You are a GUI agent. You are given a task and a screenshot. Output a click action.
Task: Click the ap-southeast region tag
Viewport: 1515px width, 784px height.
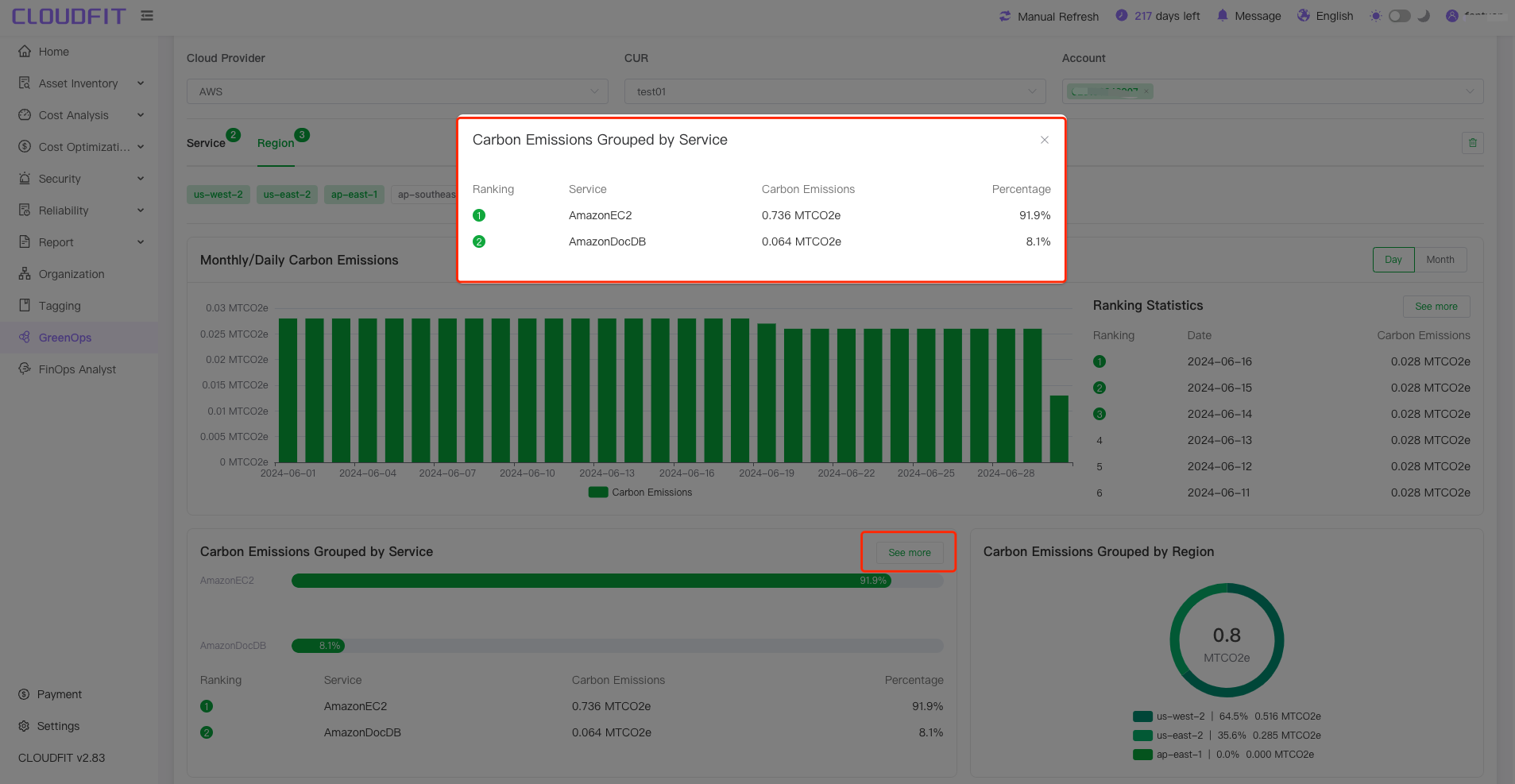425,195
